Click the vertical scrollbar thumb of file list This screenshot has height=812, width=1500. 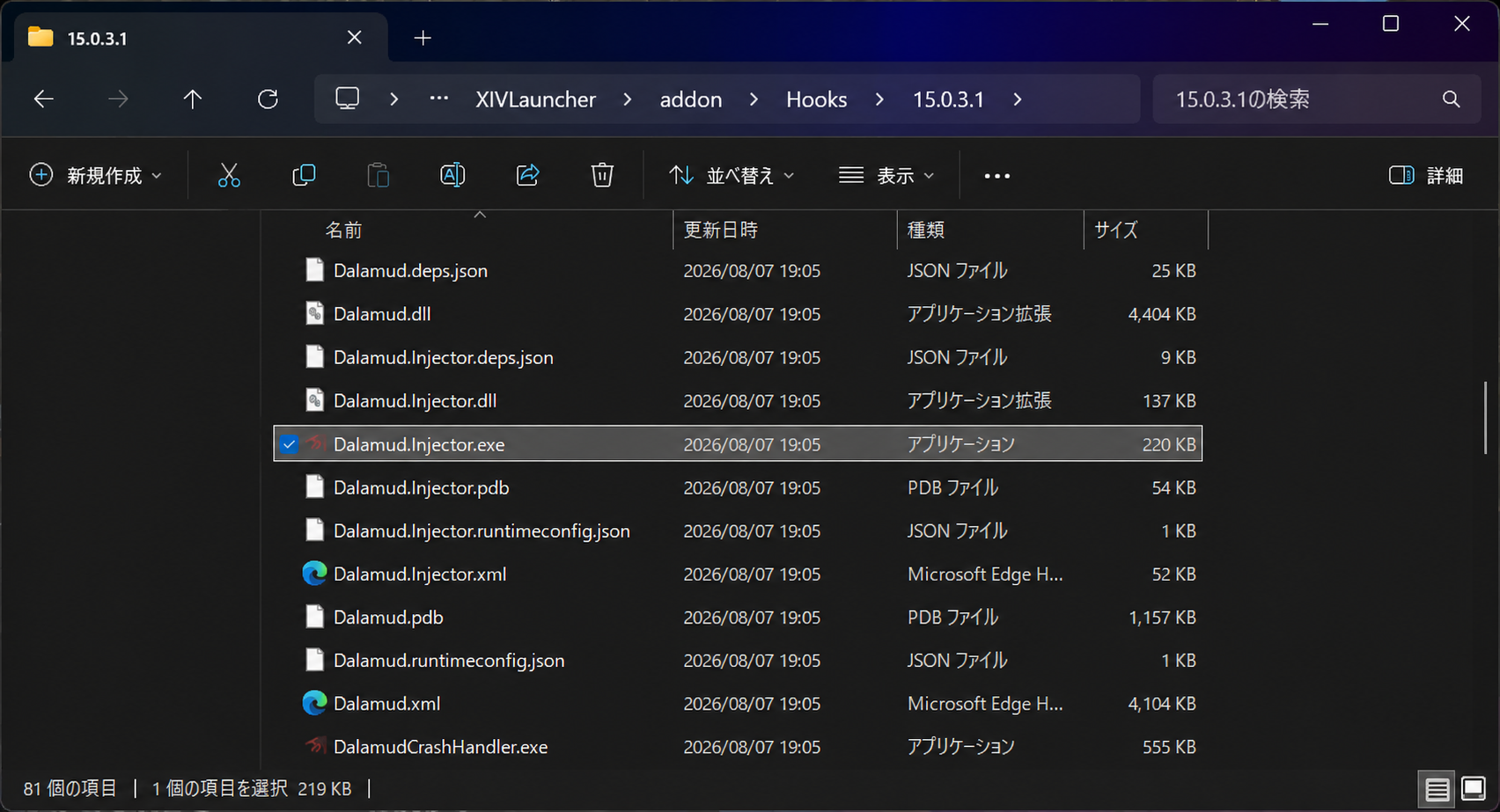(x=1485, y=418)
